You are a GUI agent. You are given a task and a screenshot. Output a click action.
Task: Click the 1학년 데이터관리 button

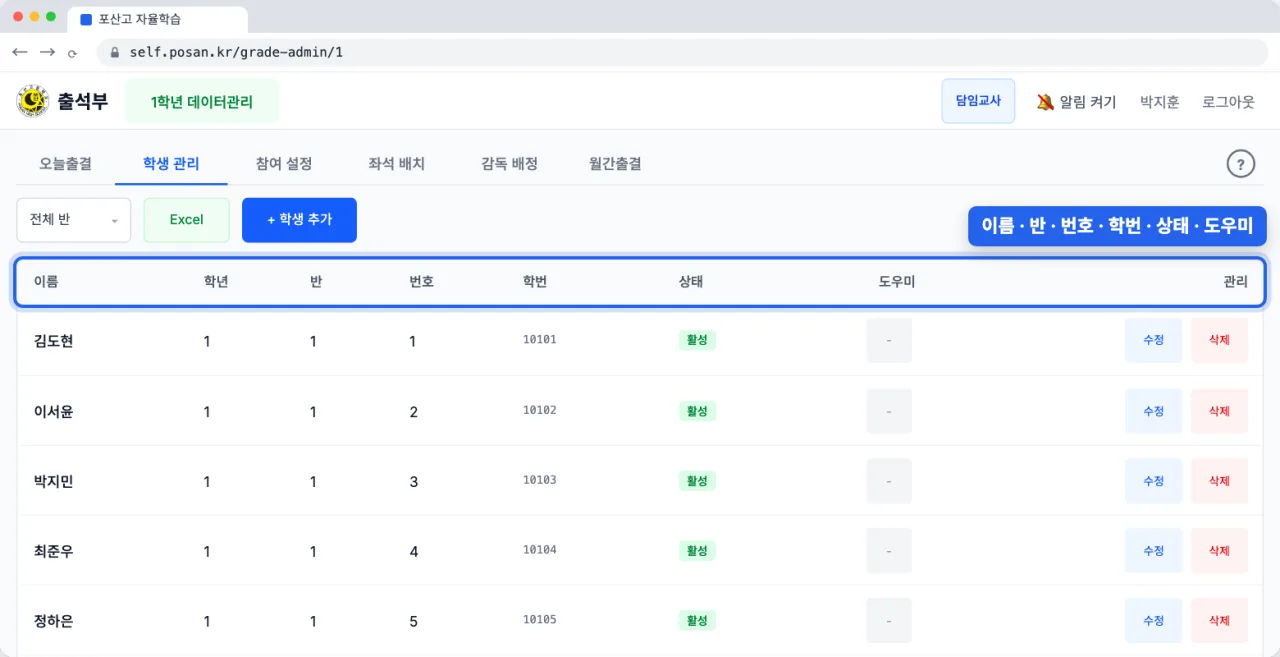point(202,101)
